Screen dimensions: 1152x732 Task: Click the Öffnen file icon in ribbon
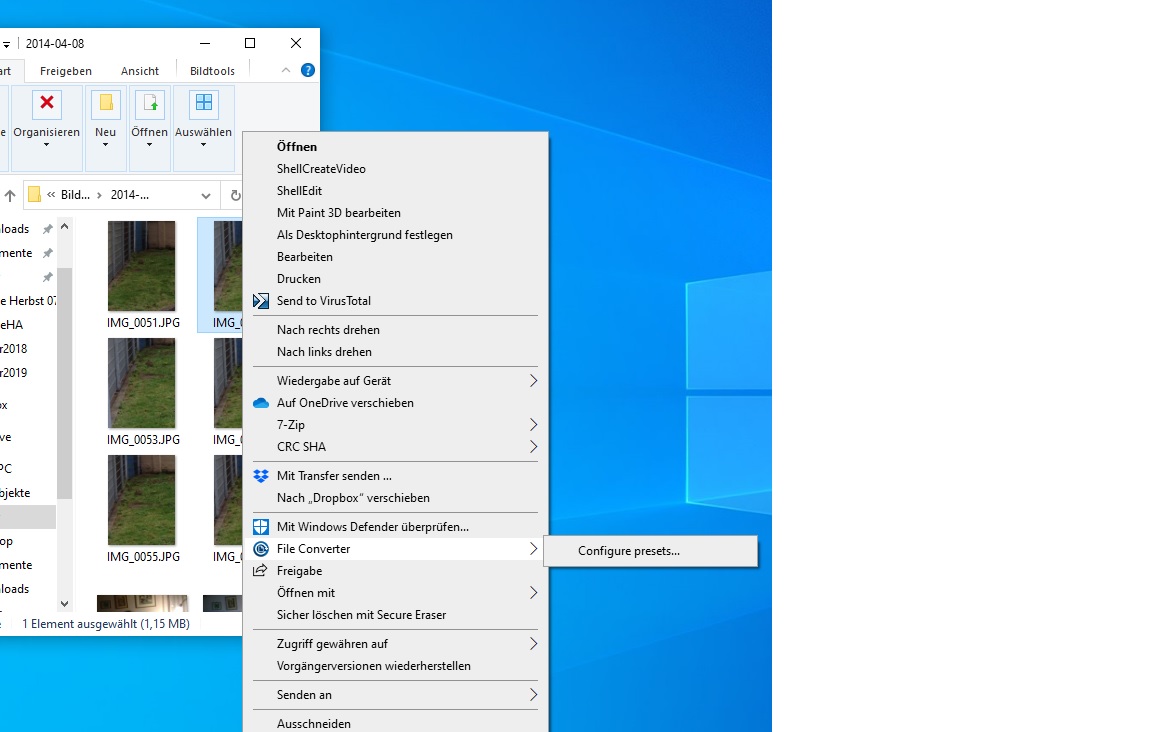(149, 103)
